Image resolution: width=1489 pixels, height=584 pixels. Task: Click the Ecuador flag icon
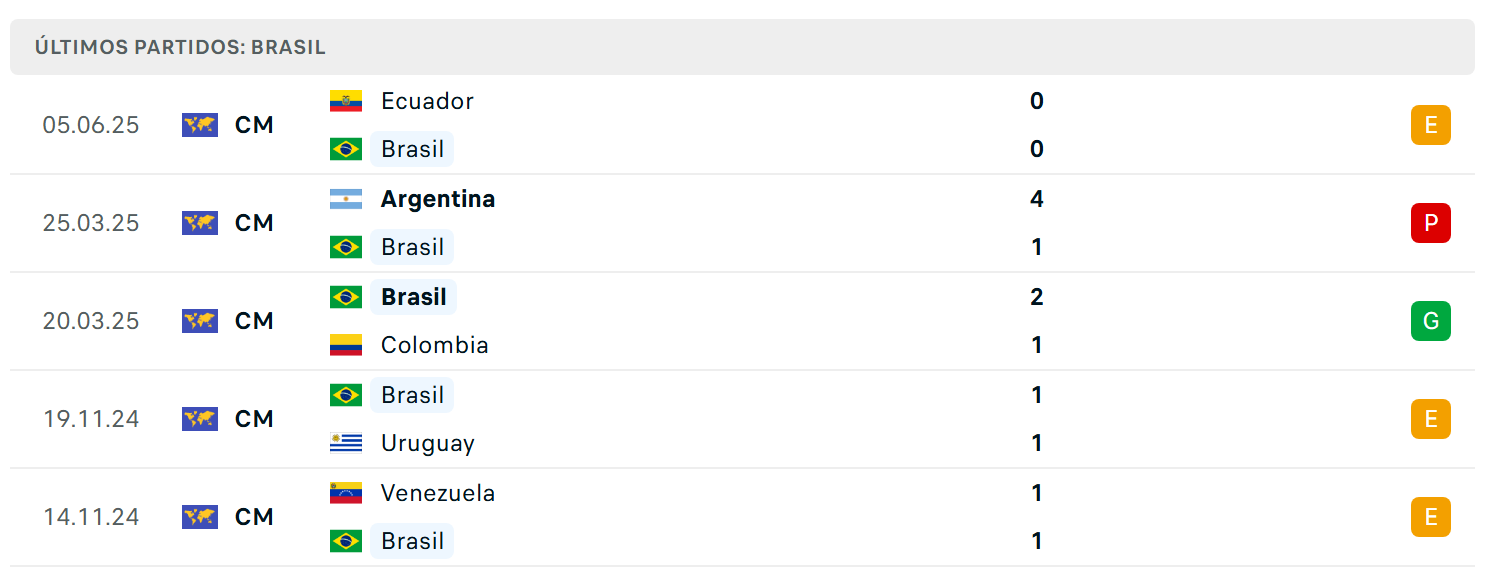pos(346,101)
